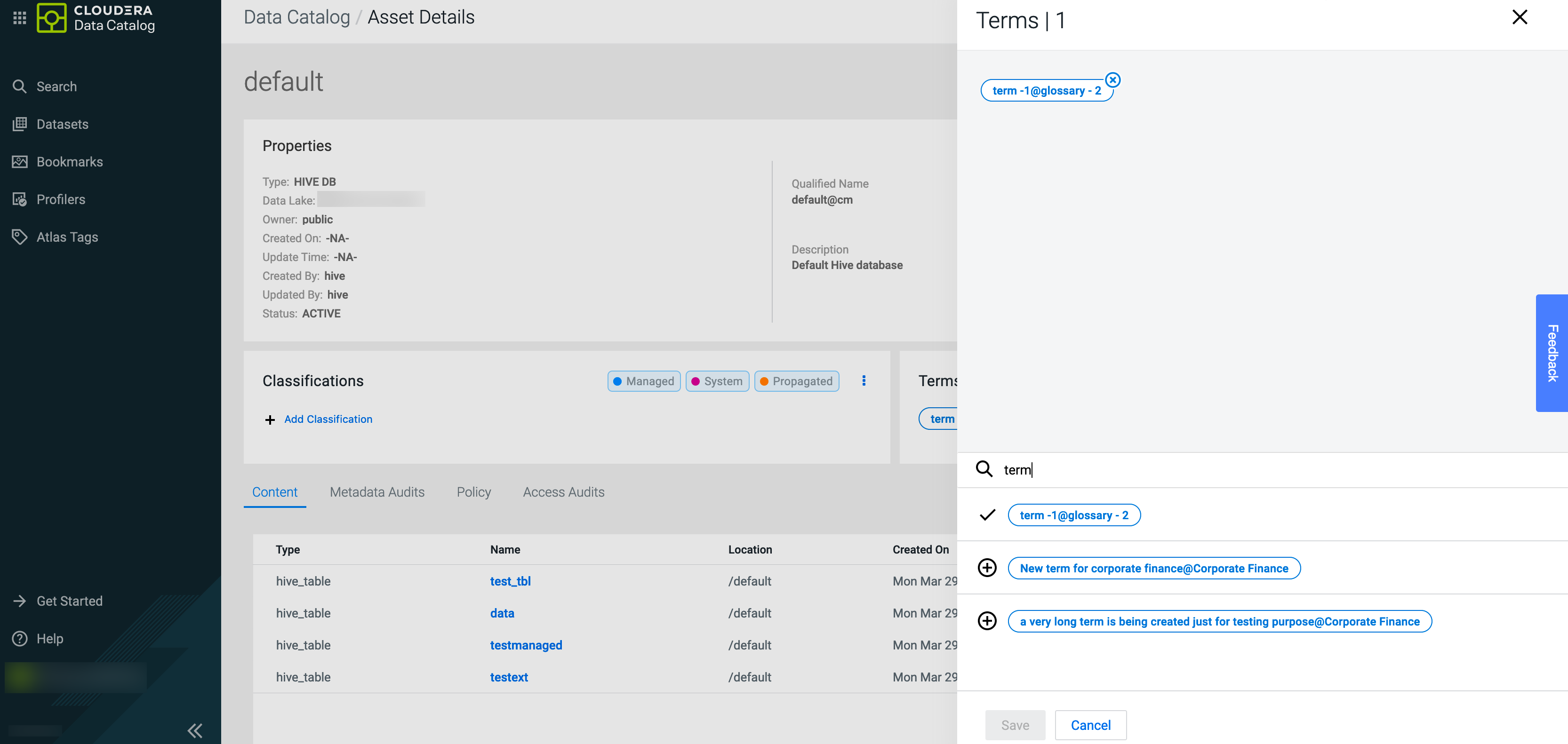
Task: Click the Type column header
Action: pyautogui.click(x=288, y=549)
